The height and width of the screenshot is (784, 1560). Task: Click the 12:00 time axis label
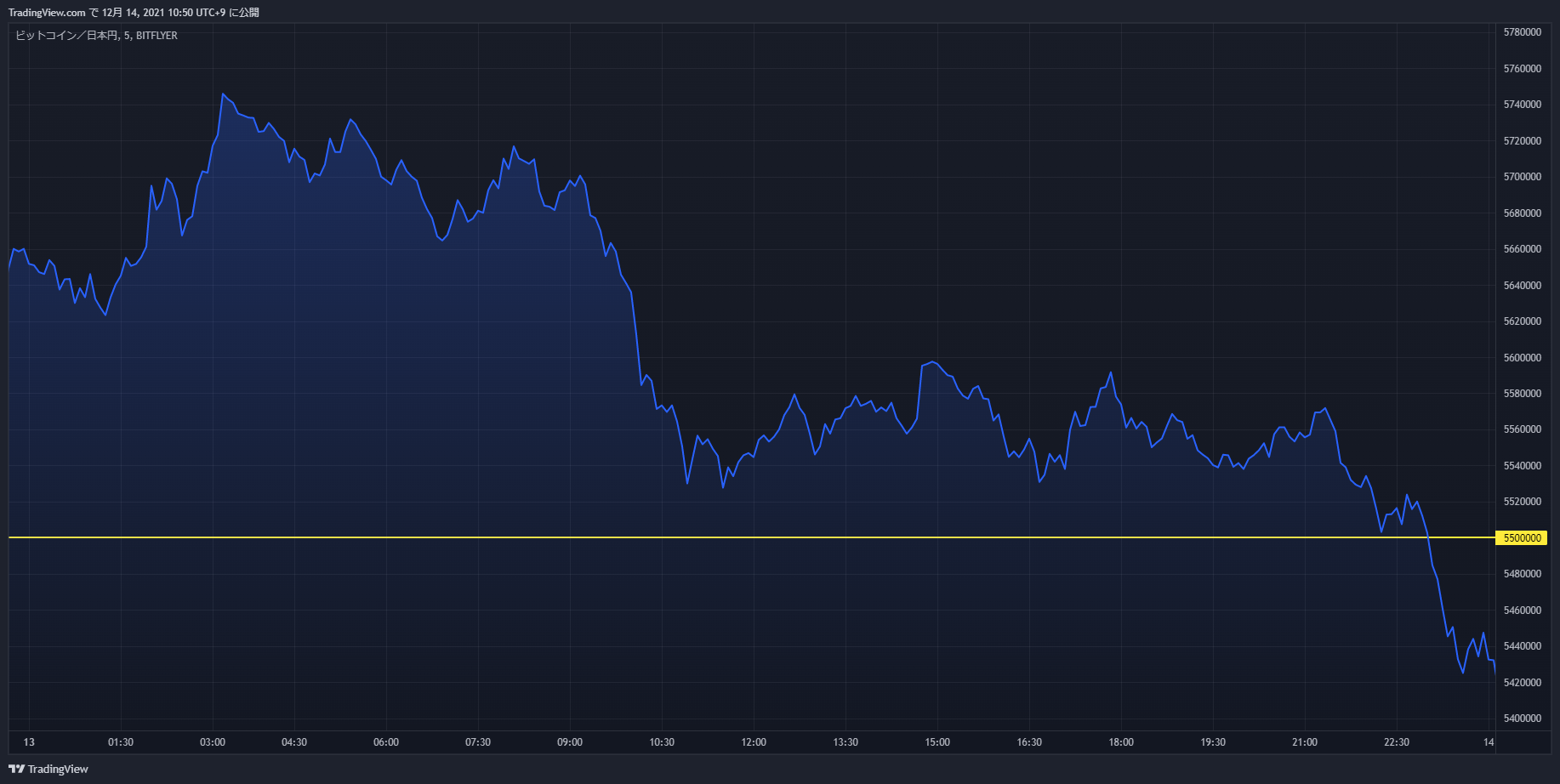[754, 742]
